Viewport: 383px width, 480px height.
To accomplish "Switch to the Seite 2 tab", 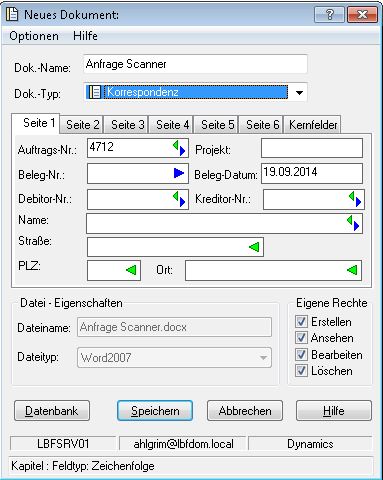I will [82, 125].
